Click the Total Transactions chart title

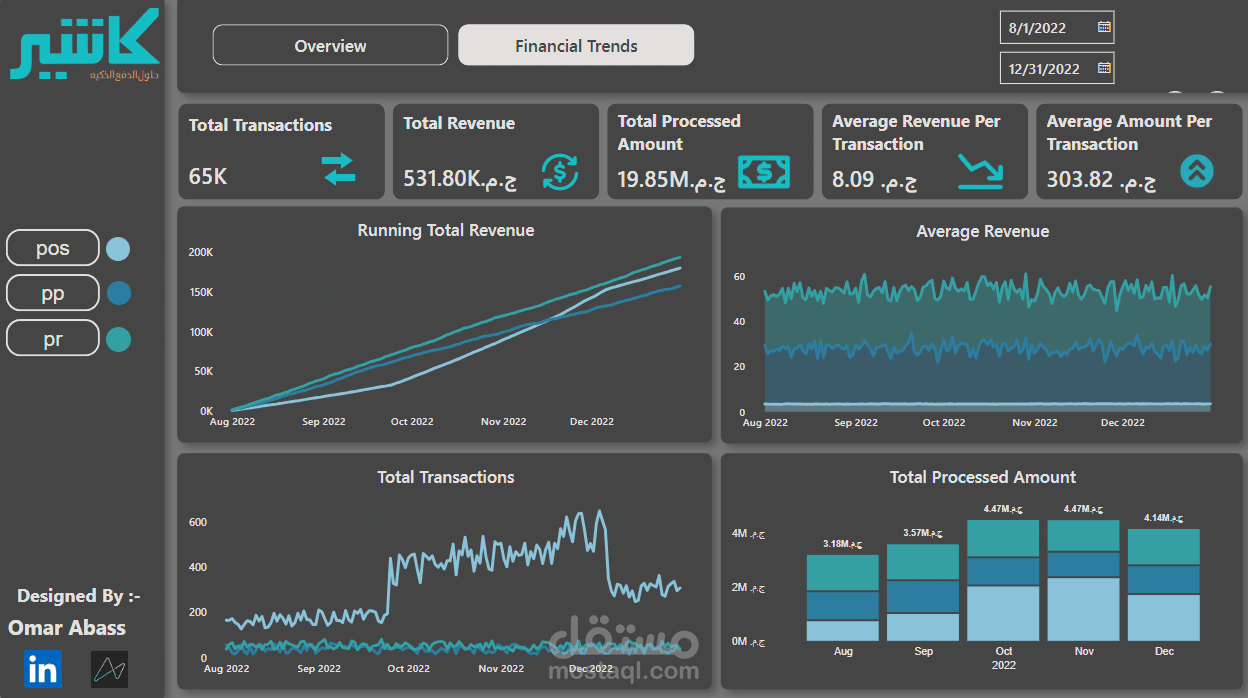pyautogui.click(x=446, y=477)
